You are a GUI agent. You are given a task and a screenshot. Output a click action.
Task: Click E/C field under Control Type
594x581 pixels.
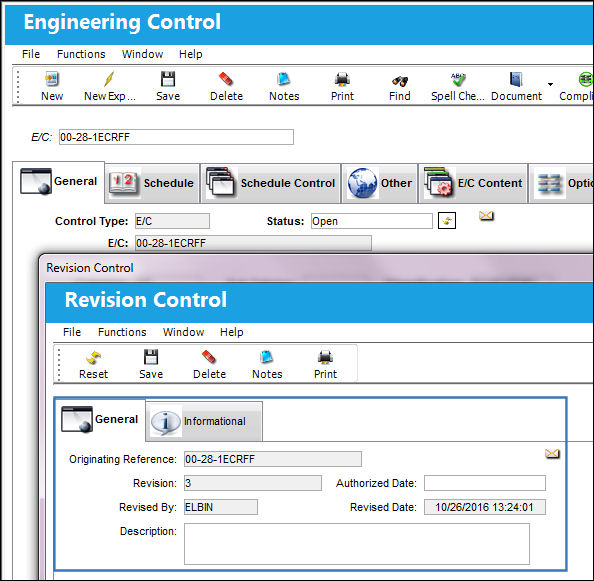pyautogui.click(x=253, y=243)
